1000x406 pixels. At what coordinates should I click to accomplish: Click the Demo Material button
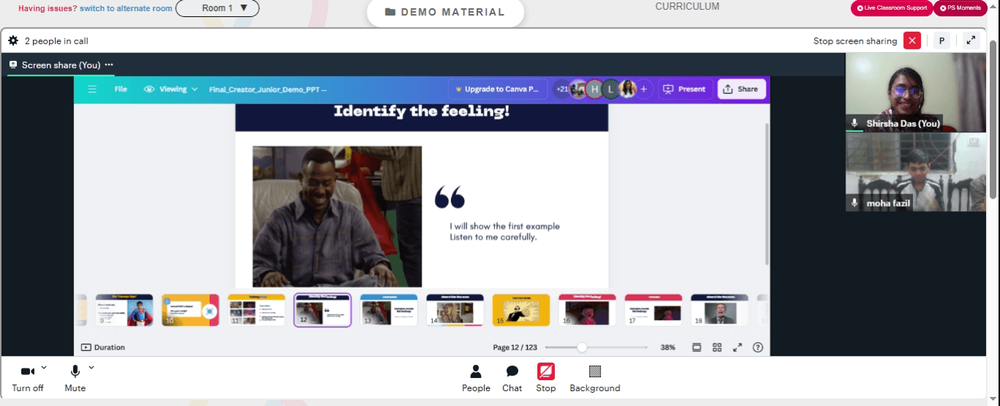click(x=445, y=12)
